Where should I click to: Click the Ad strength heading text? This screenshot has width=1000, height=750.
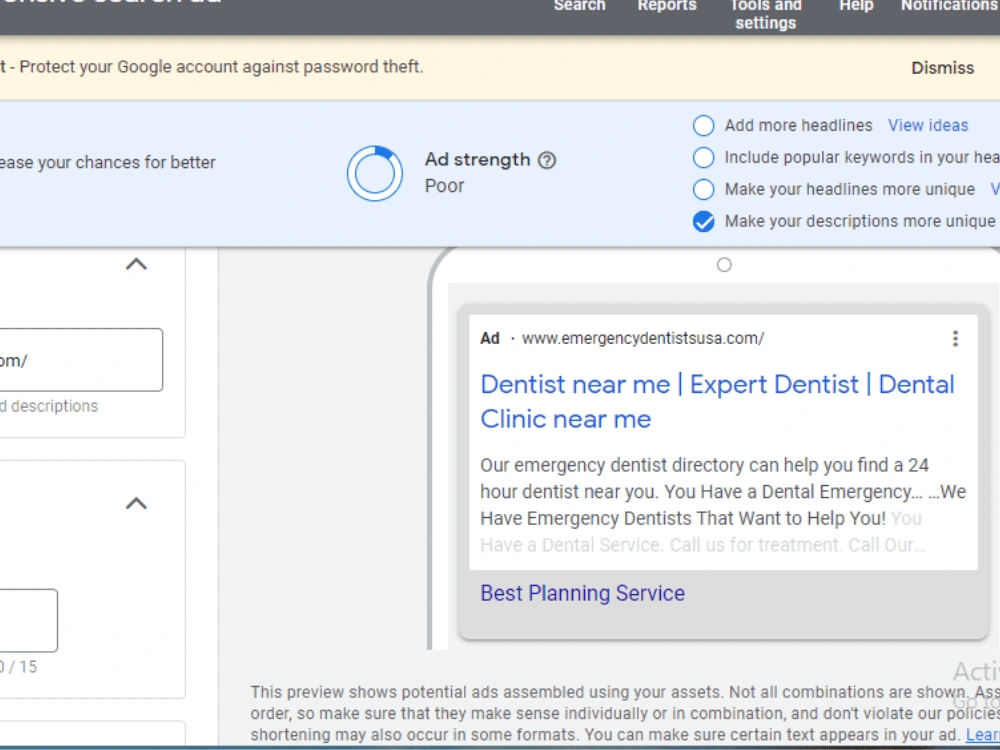click(478, 159)
